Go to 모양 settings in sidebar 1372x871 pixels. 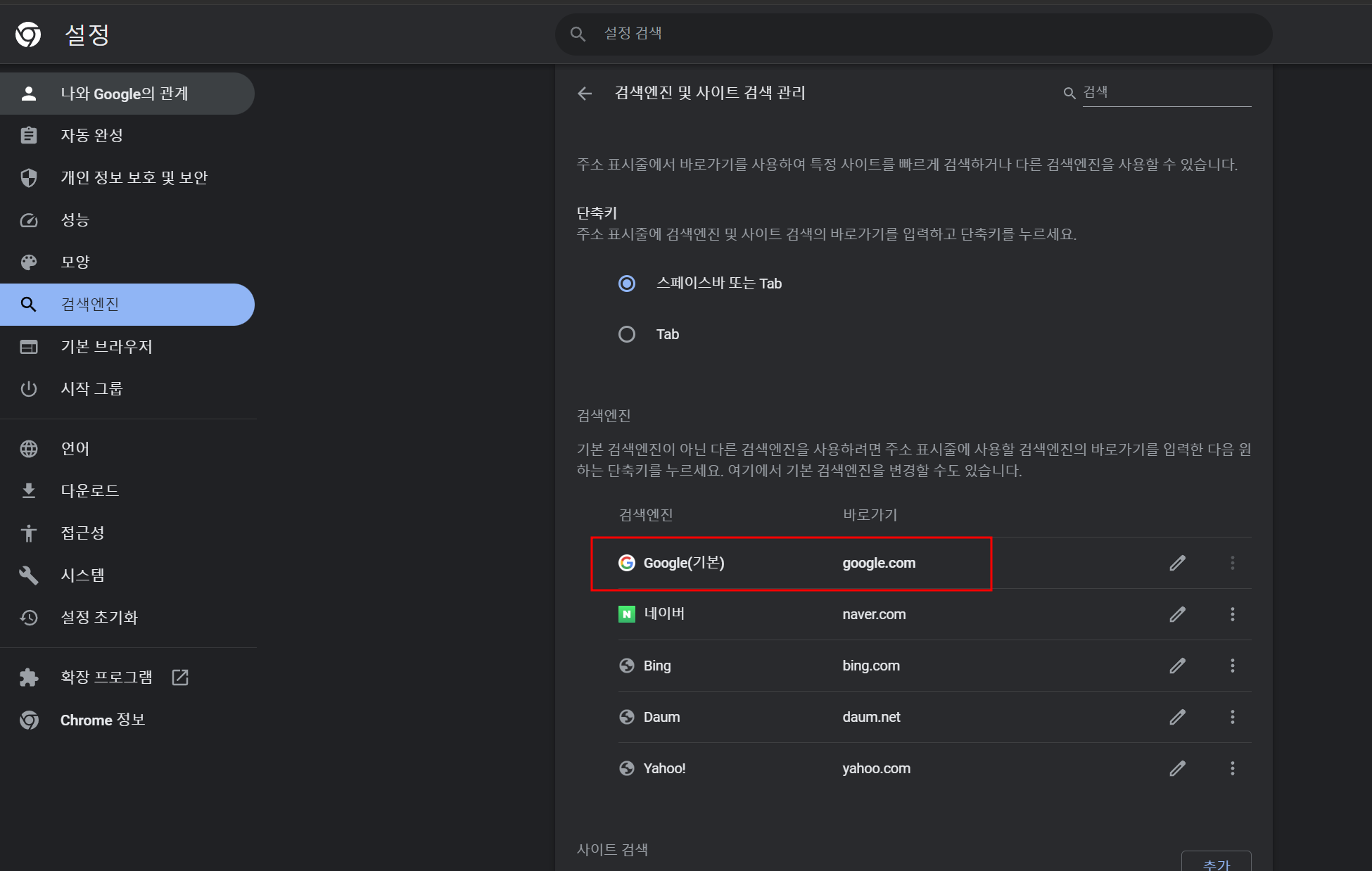click(x=75, y=262)
